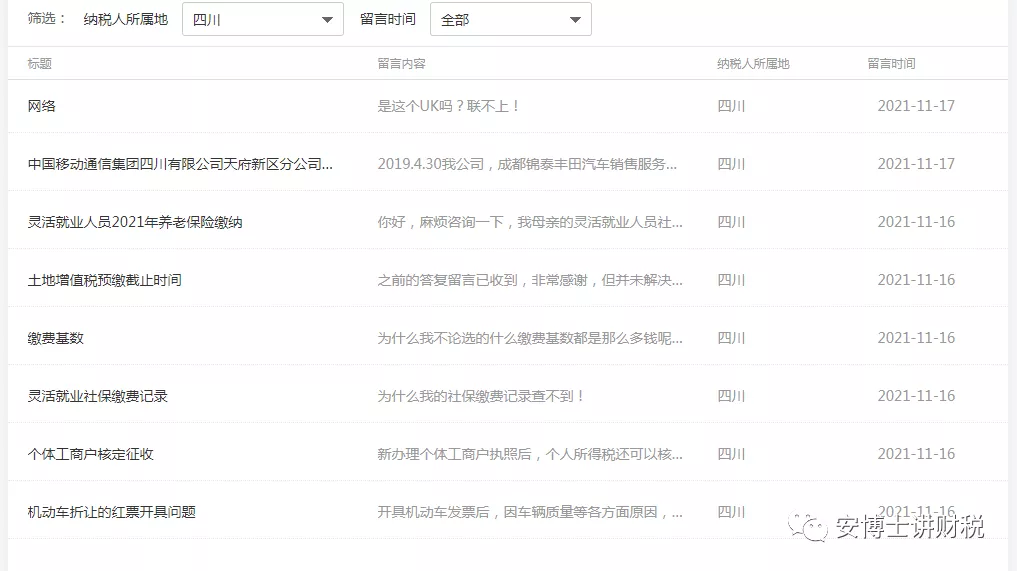This screenshot has height=571, width=1017.
Task: Click the date in 土地增值税预缴截止时间 row
Action: [x=916, y=280]
